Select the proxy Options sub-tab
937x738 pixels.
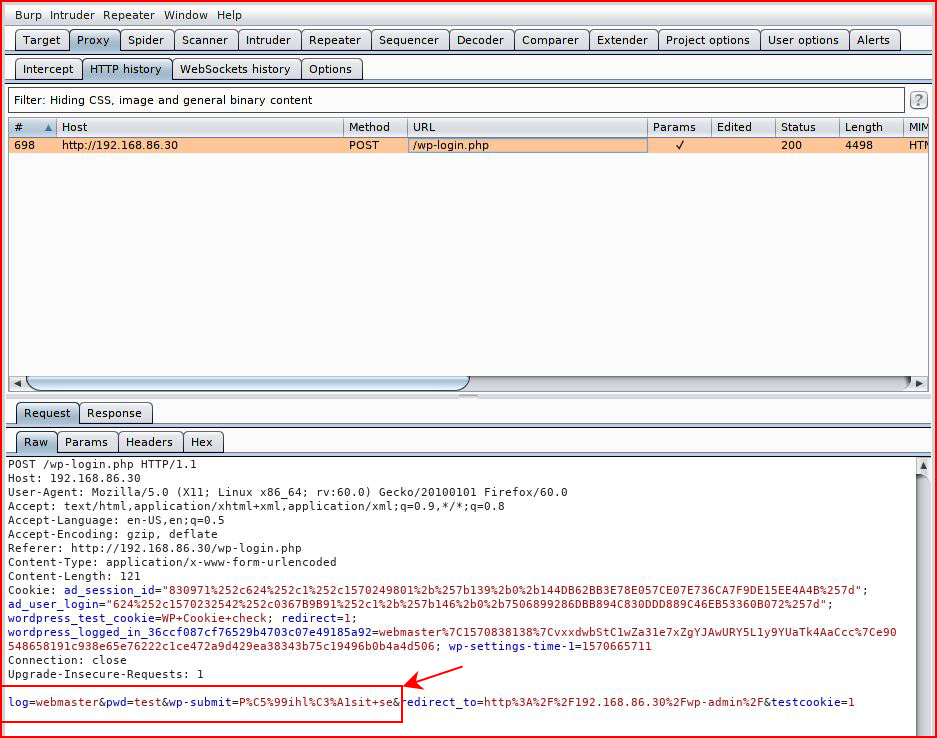click(330, 69)
